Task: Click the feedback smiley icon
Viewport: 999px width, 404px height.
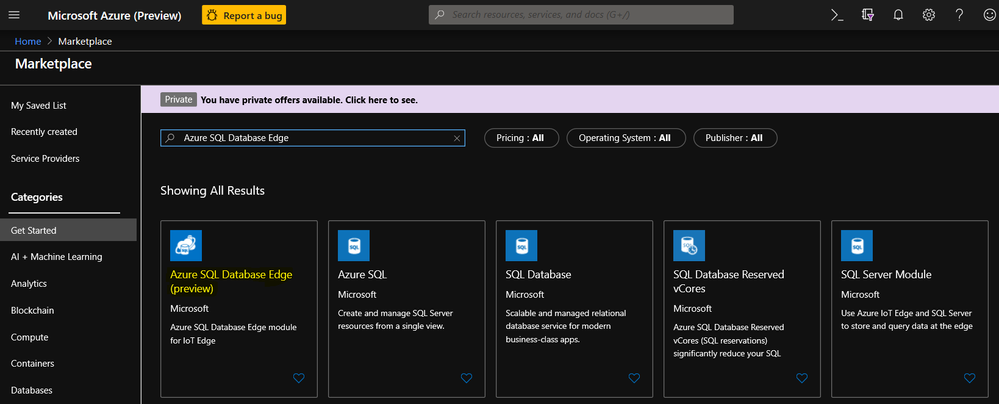Action: pos(989,15)
